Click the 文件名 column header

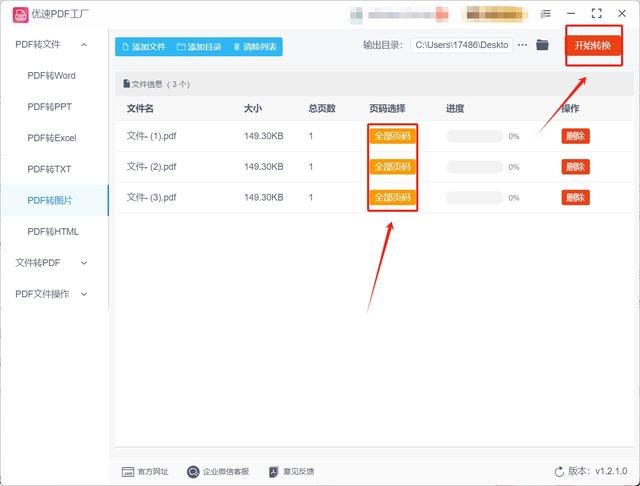click(x=140, y=109)
